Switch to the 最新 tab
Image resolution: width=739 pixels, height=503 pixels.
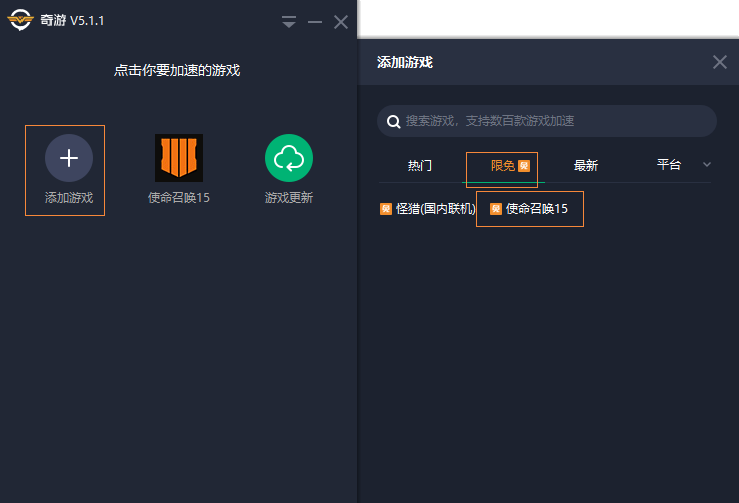pyautogui.click(x=586, y=165)
